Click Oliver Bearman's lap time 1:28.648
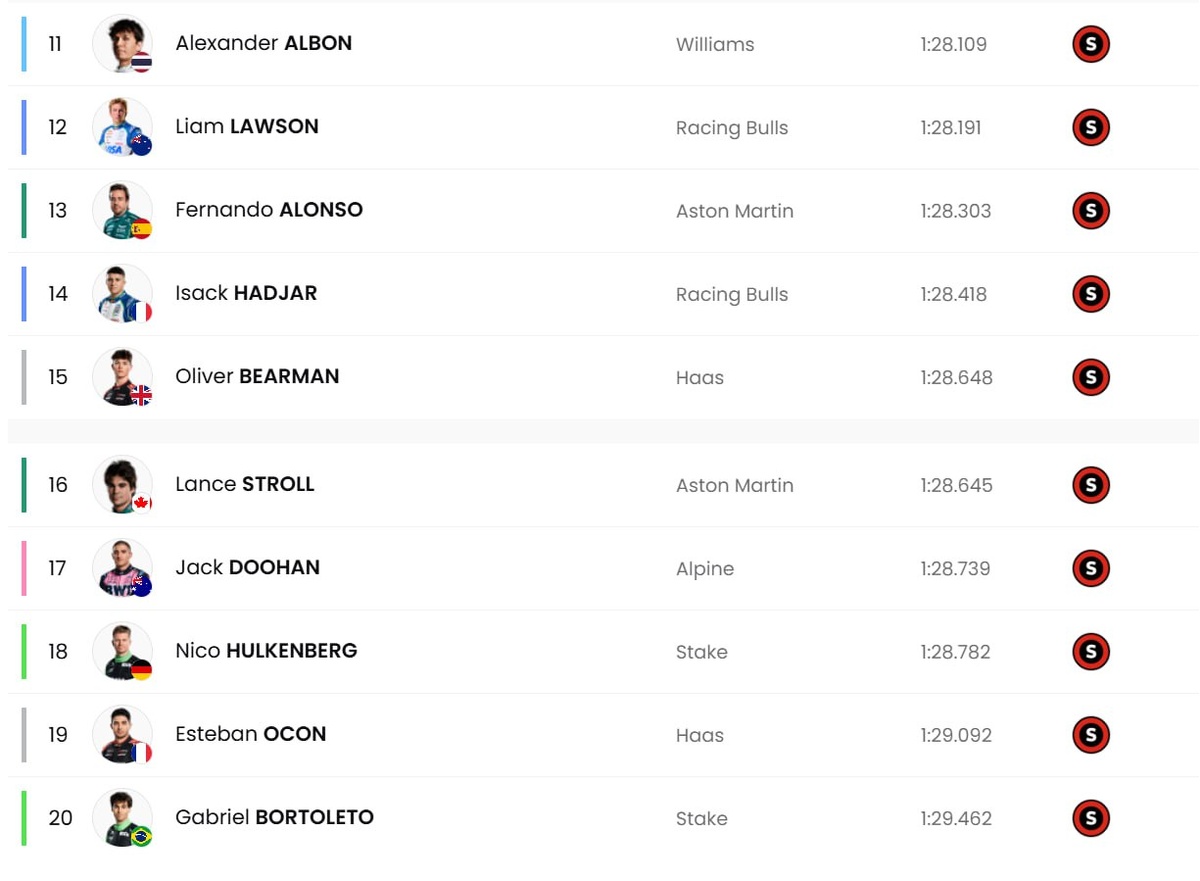Viewport: 1200px width, 881px height. (x=956, y=377)
